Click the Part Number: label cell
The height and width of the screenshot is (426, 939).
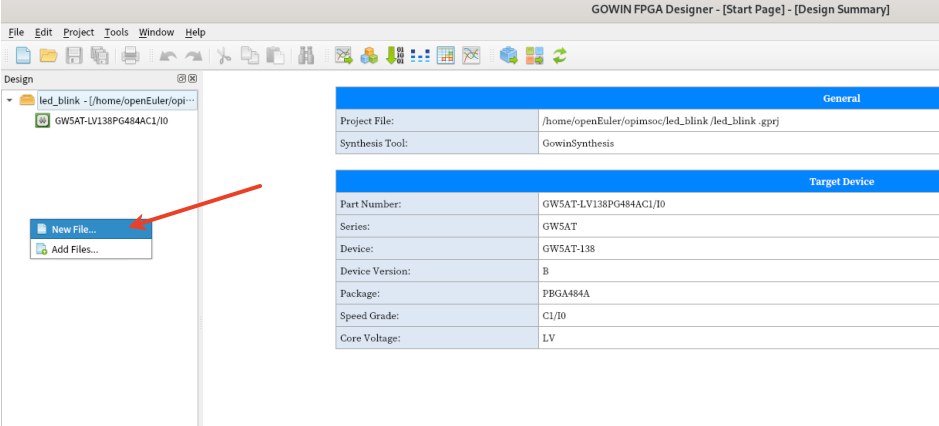pos(437,204)
